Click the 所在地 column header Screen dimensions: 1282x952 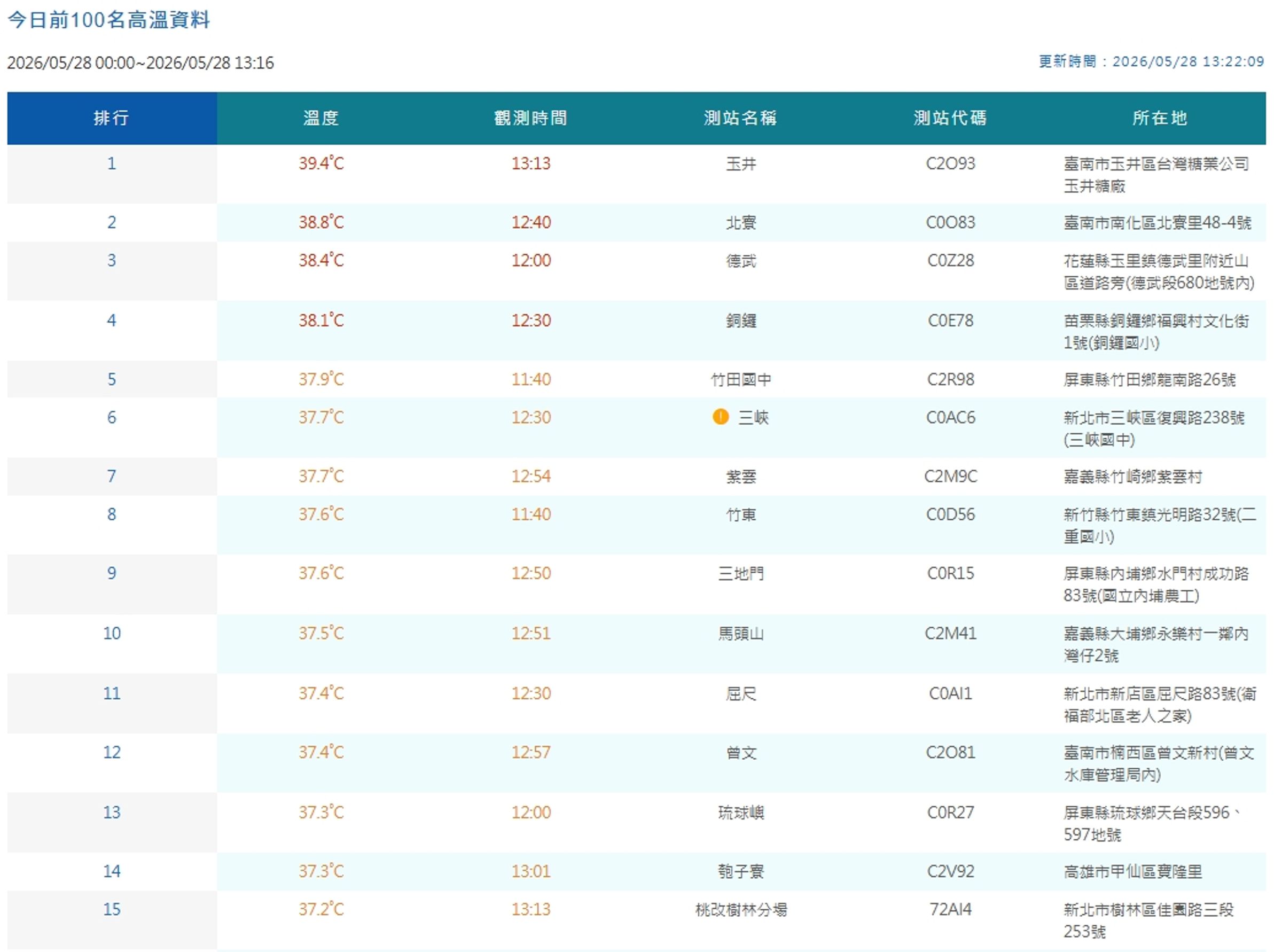coord(1160,118)
